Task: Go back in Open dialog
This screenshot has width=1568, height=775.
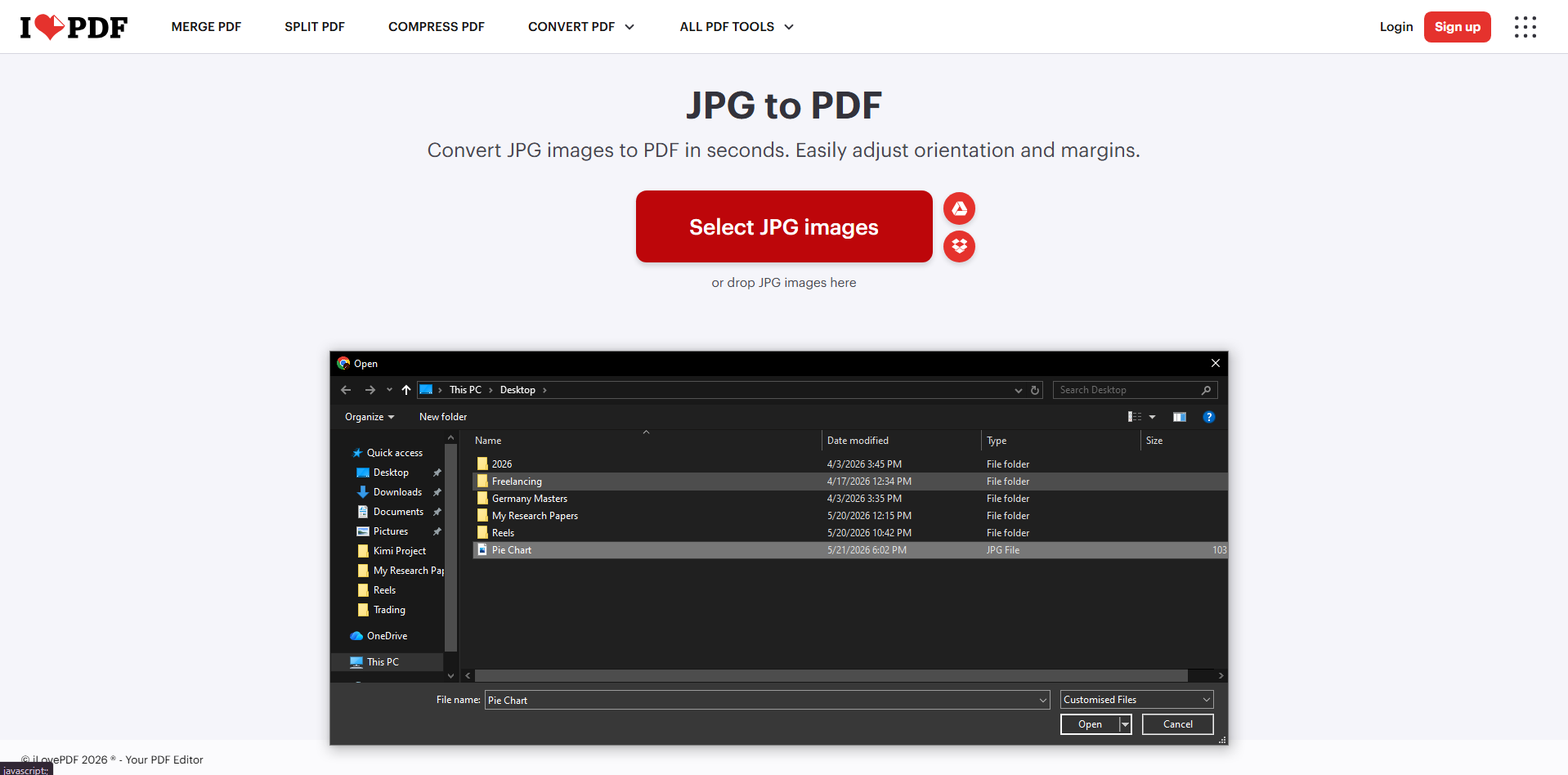Action: point(346,390)
